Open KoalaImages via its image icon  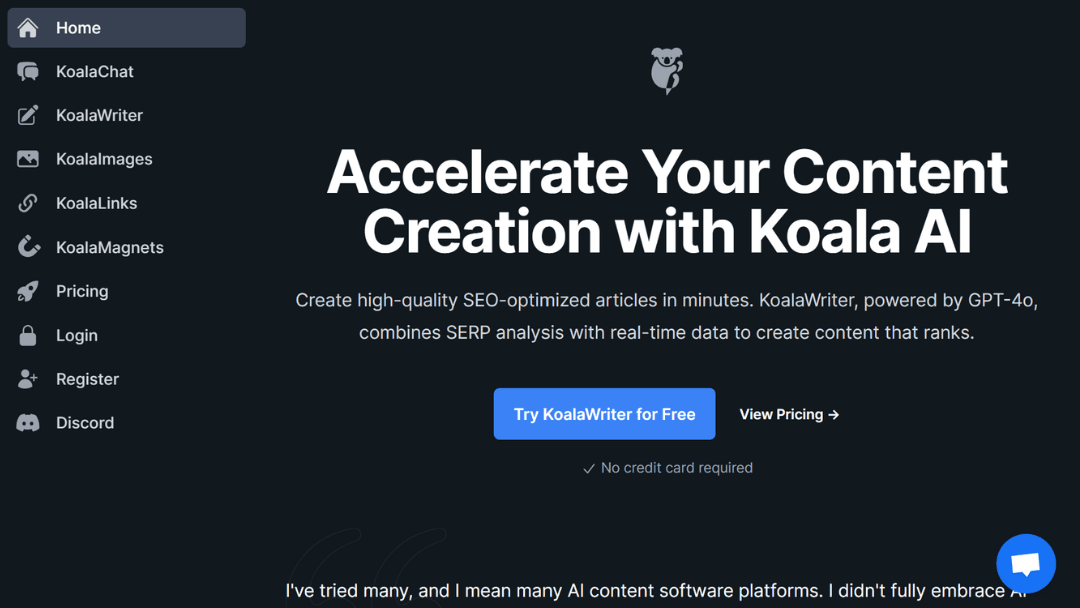coord(27,159)
